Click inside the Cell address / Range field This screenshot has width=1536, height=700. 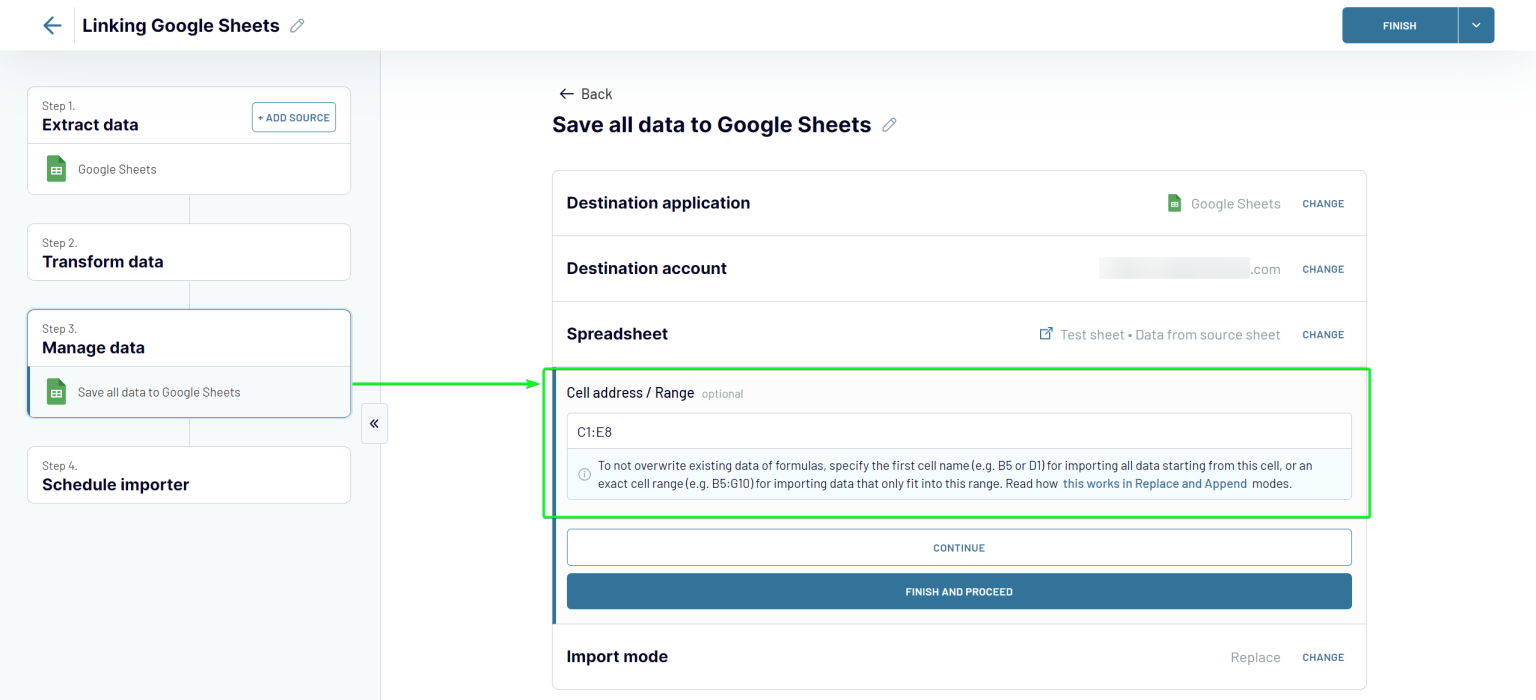click(x=958, y=429)
